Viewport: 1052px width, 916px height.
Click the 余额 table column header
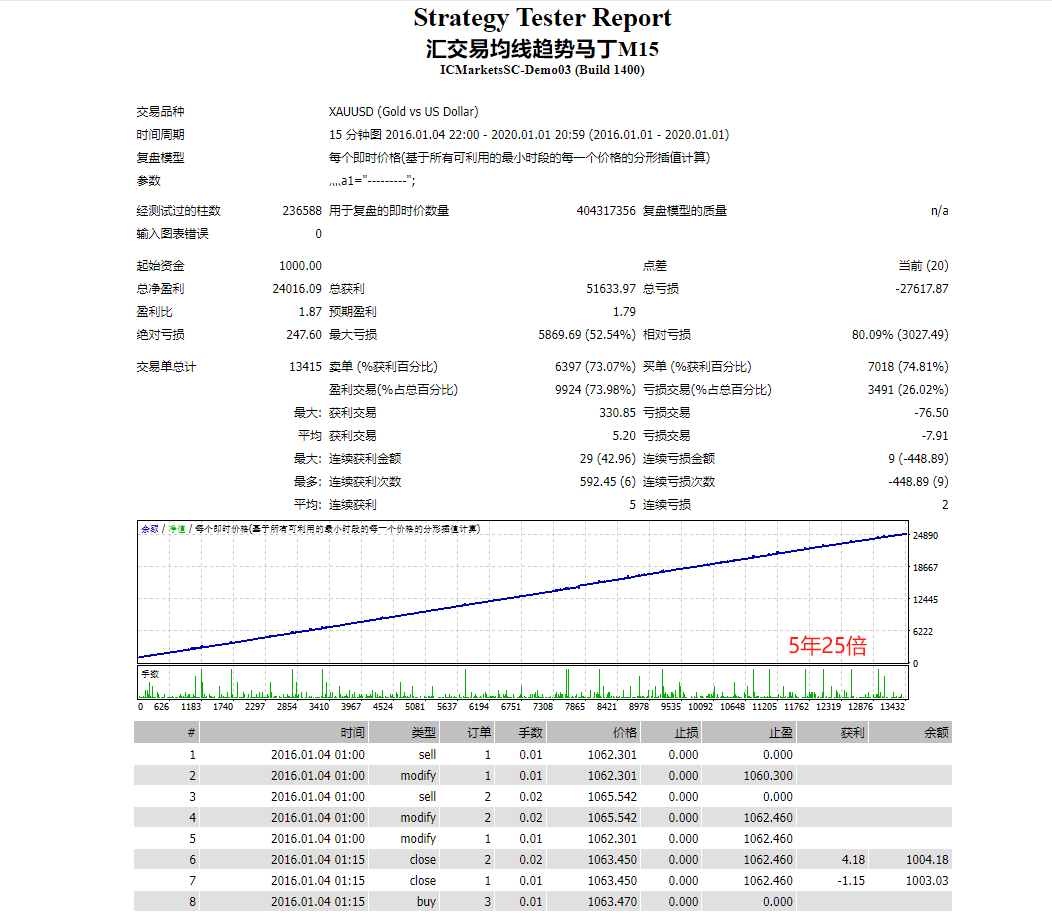(x=910, y=732)
